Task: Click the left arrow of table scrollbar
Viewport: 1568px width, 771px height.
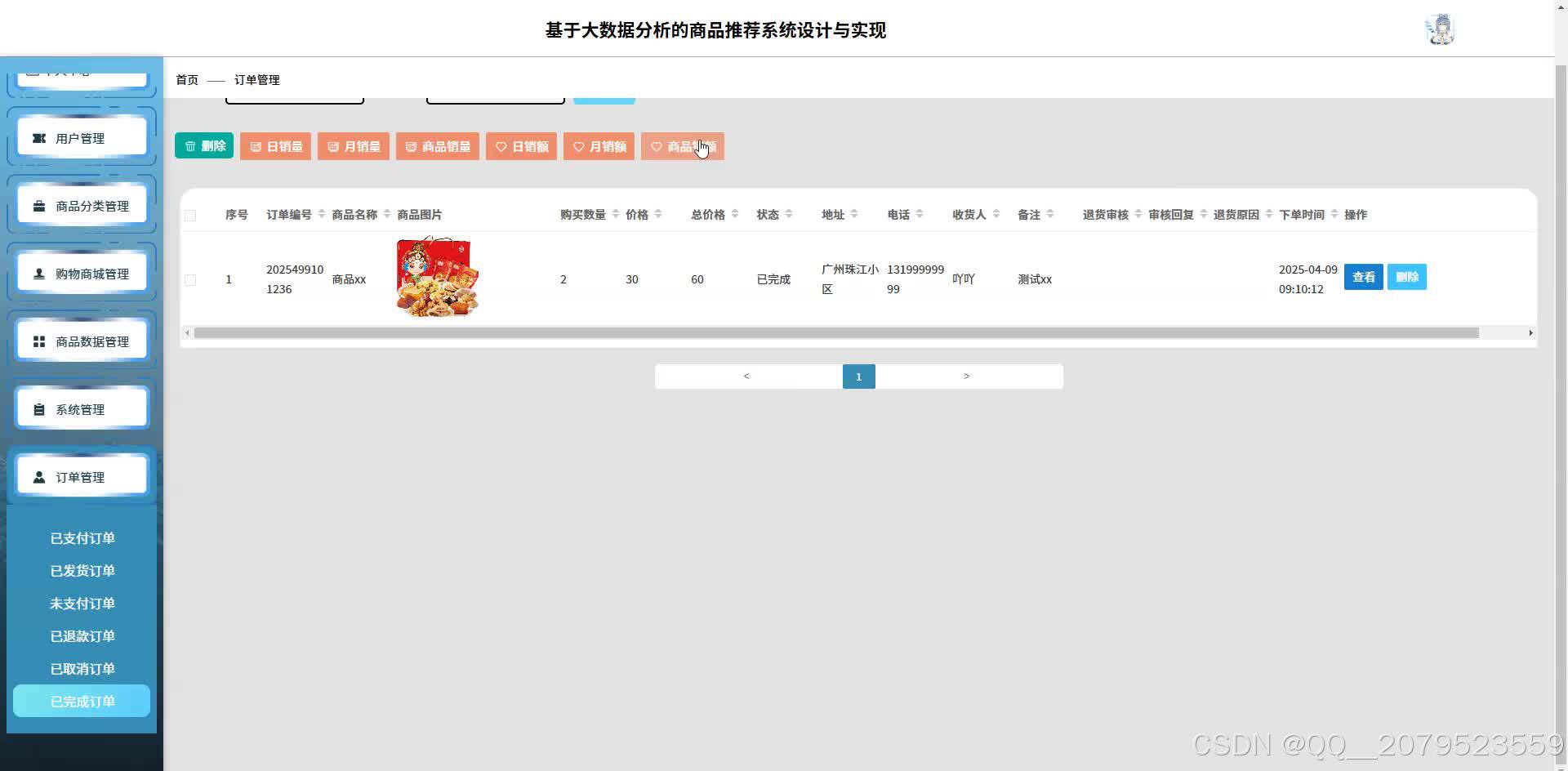Action: (x=187, y=333)
